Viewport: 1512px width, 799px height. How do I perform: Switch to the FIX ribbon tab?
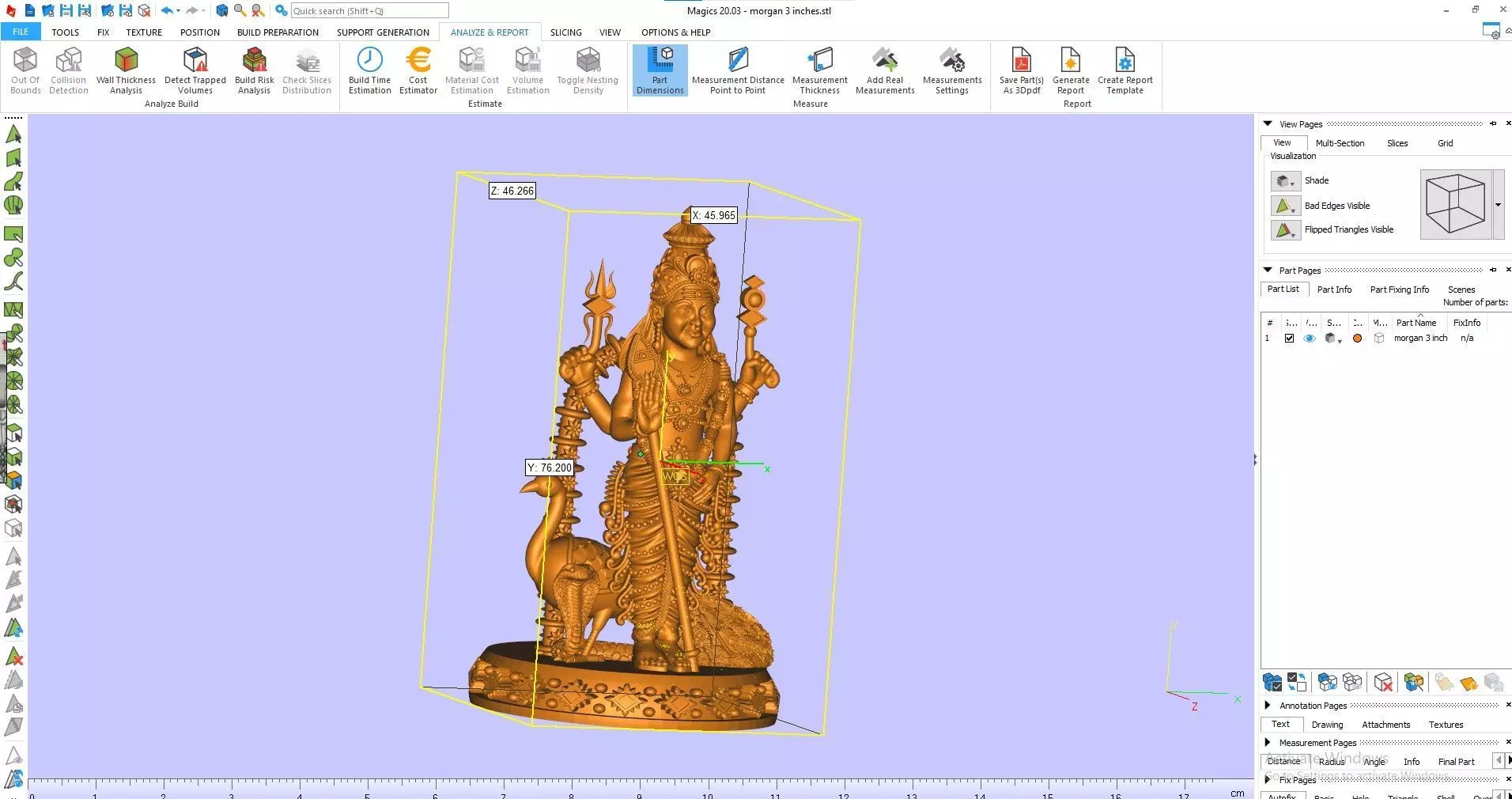(x=103, y=32)
